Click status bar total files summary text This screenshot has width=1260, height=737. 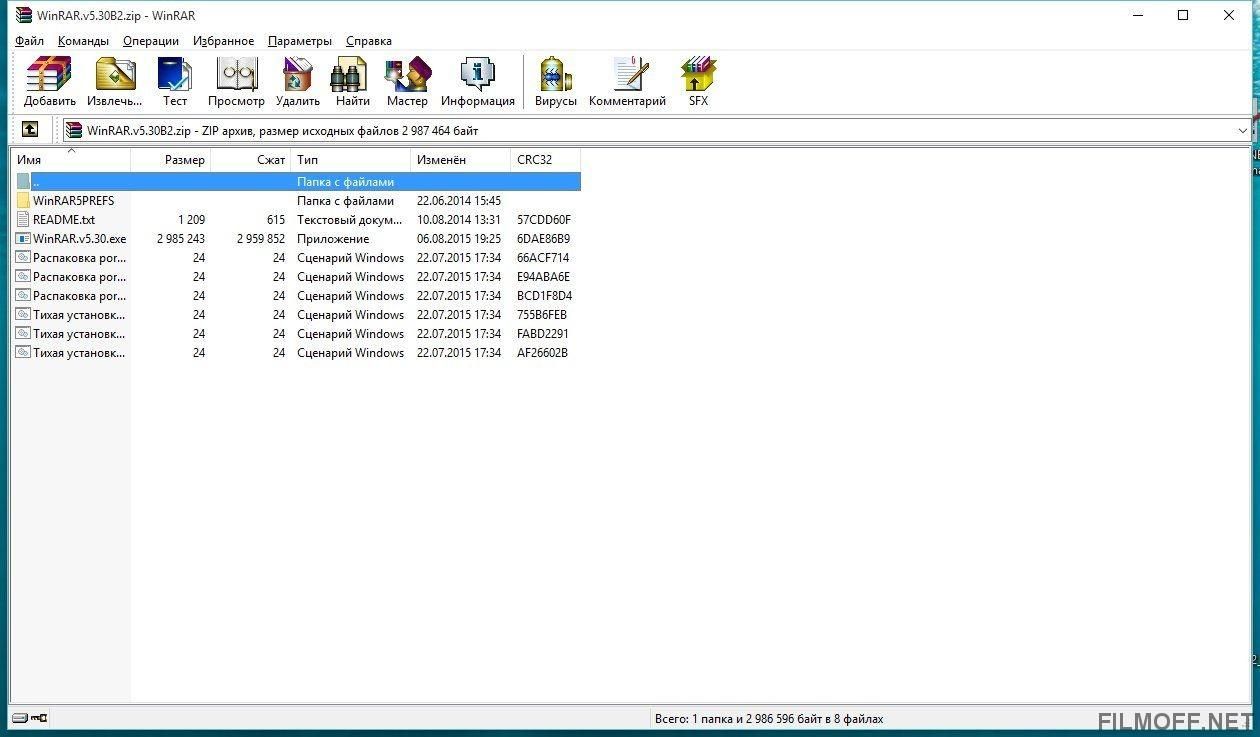coord(769,718)
